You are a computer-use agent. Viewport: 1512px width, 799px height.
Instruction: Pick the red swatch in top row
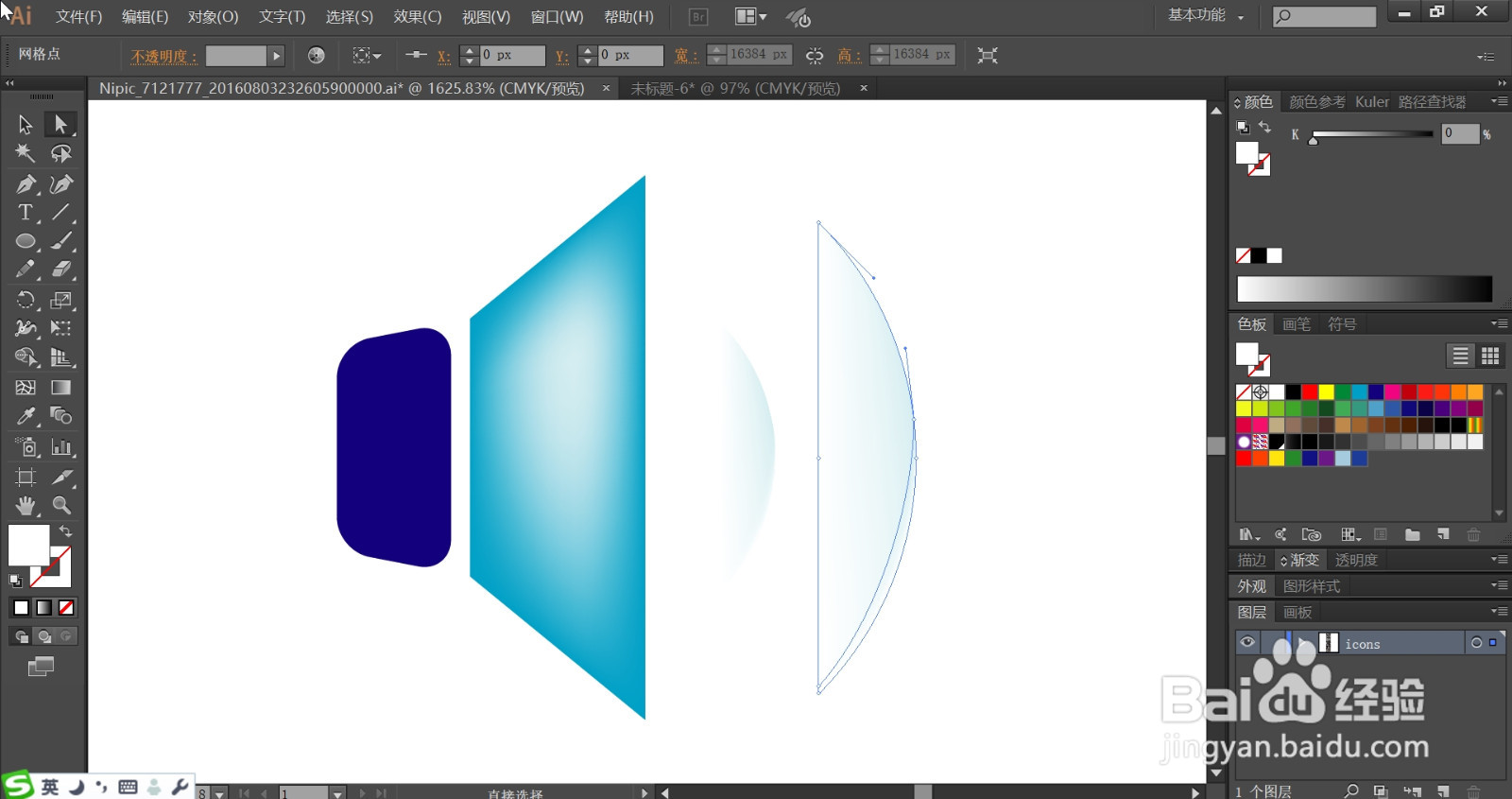(x=1309, y=391)
